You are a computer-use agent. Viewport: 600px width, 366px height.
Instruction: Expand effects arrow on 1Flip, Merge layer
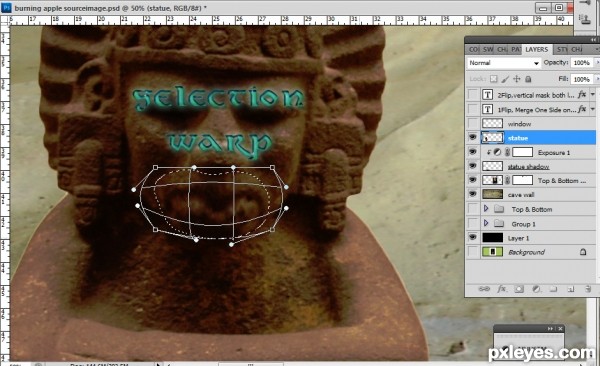(593, 109)
